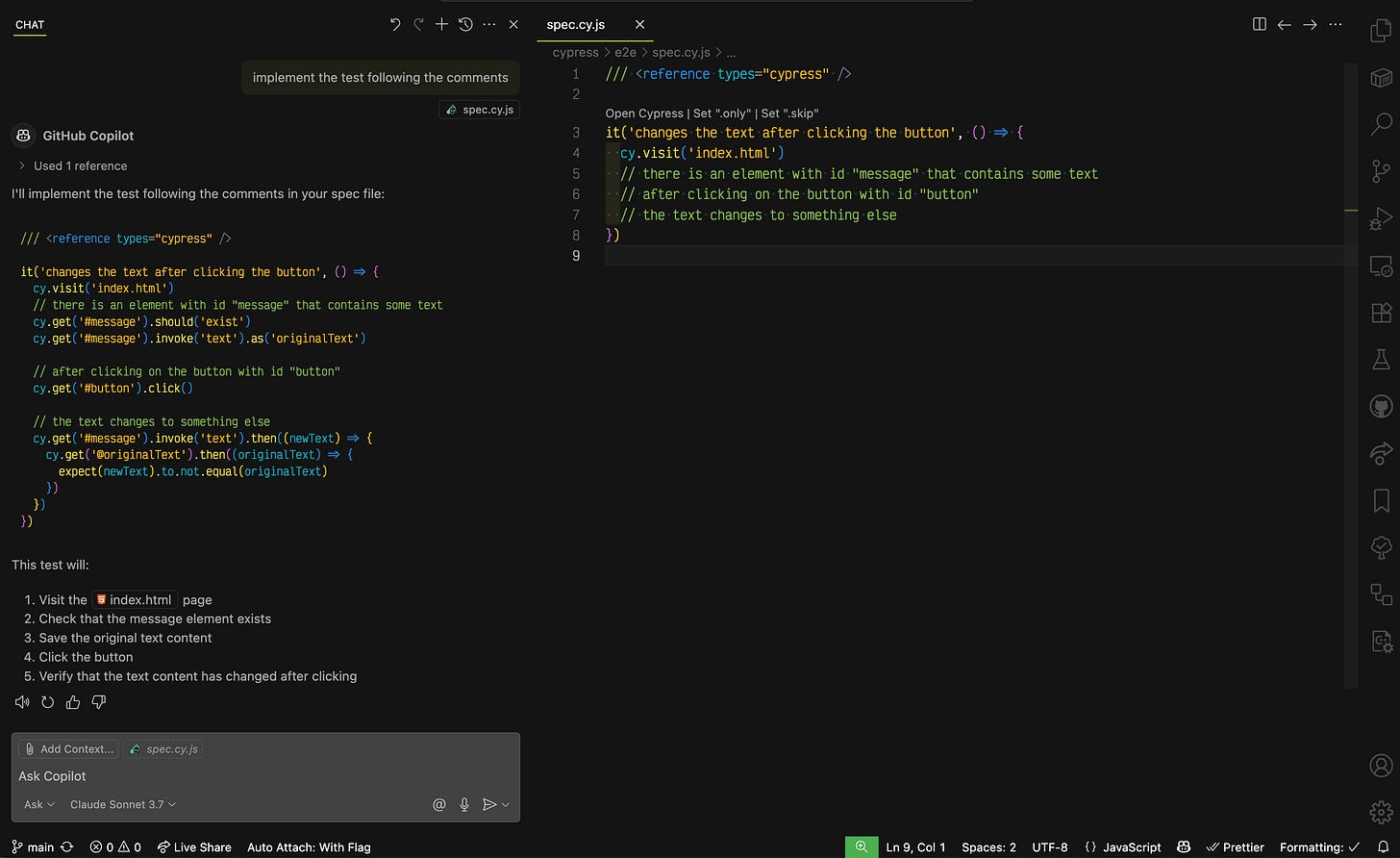The width and height of the screenshot is (1400, 858).
Task: Click Add Context button
Action: coord(67,748)
